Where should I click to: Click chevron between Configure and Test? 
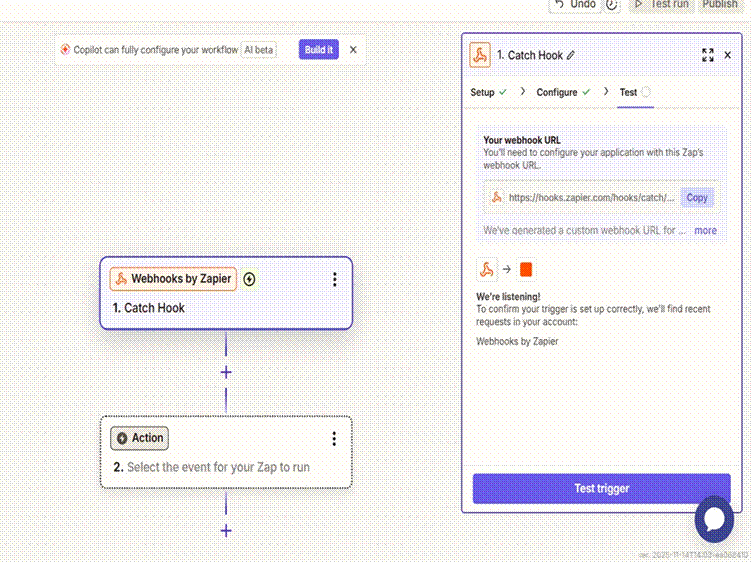pos(605,92)
